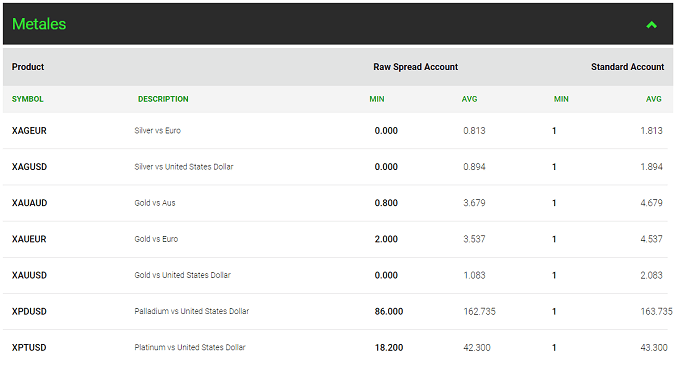
Task: Click the Product column header
Action: (28, 67)
